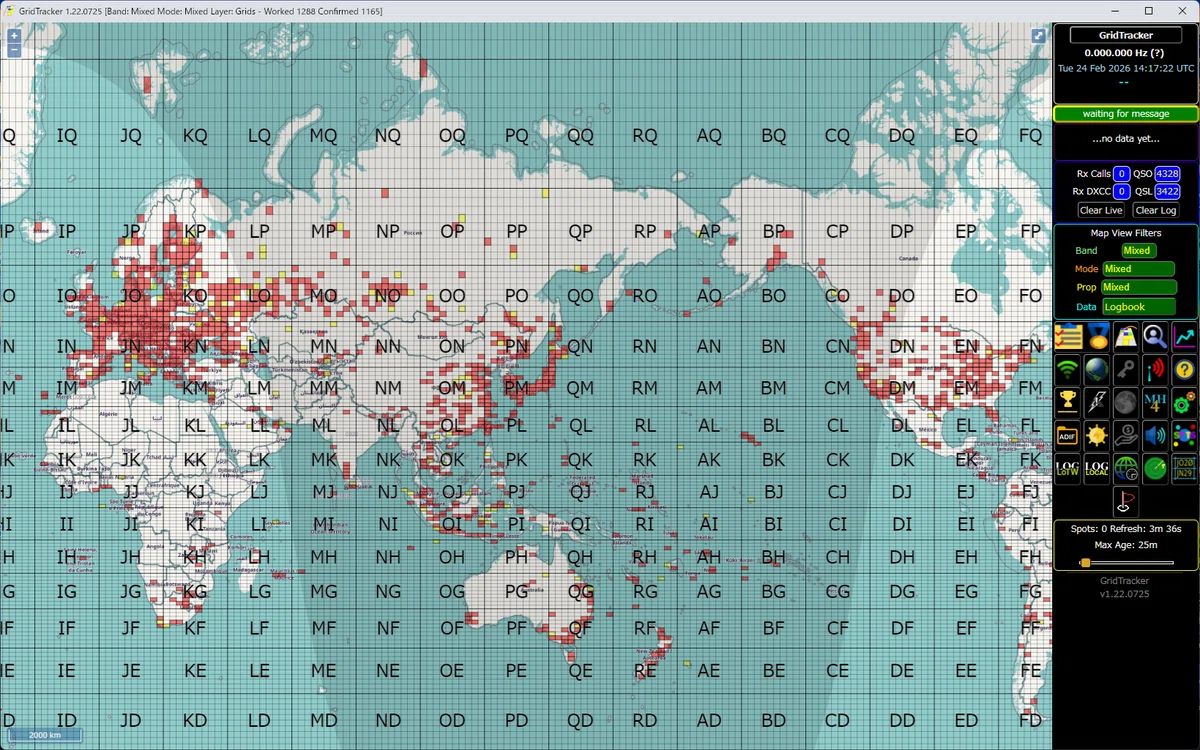Click the green radar icon
Viewport: 1200px width, 750px height.
(1155, 469)
